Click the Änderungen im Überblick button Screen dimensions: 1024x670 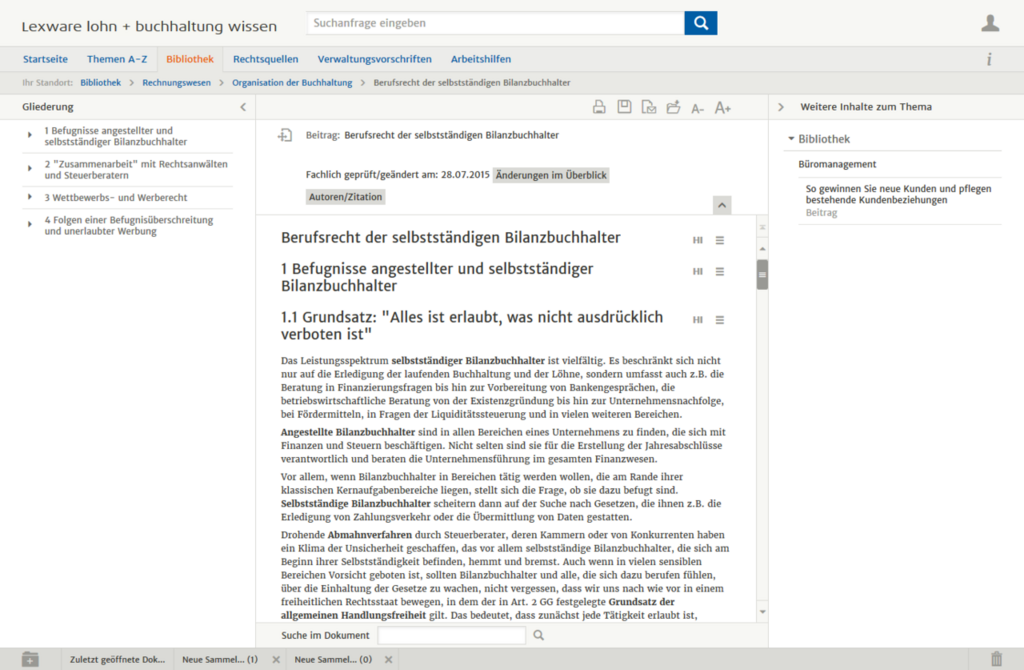click(551, 175)
